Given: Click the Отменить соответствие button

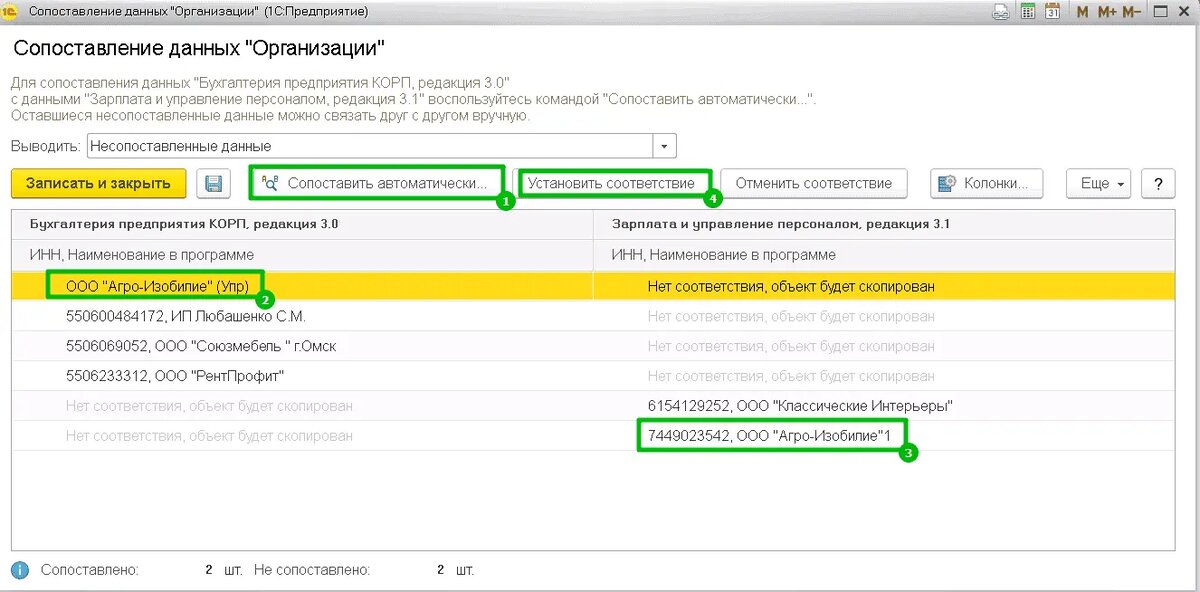Looking at the screenshot, I should click(815, 183).
